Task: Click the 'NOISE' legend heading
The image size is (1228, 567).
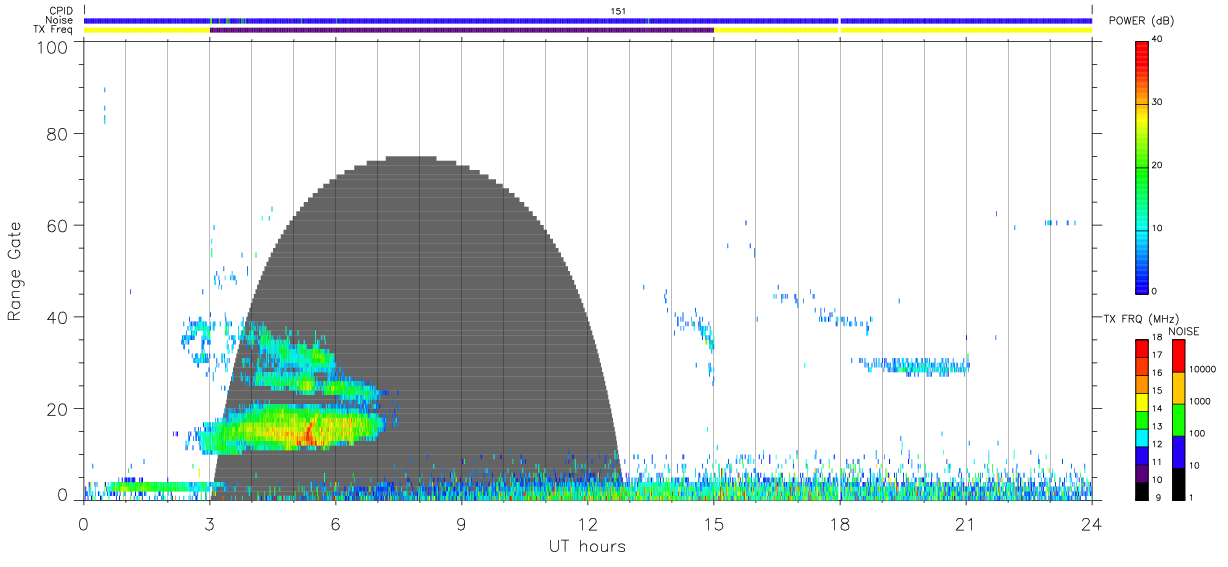Action: tap(1185, 331)
